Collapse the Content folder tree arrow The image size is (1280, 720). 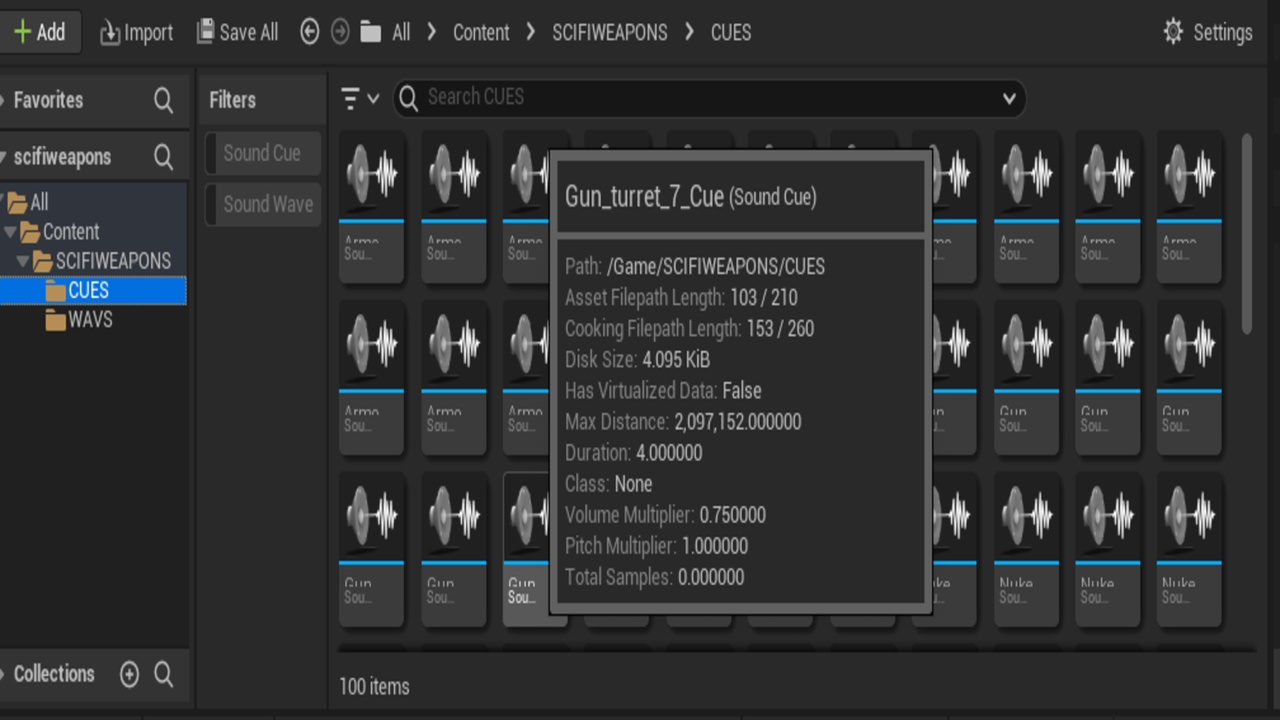click(10, 232)
